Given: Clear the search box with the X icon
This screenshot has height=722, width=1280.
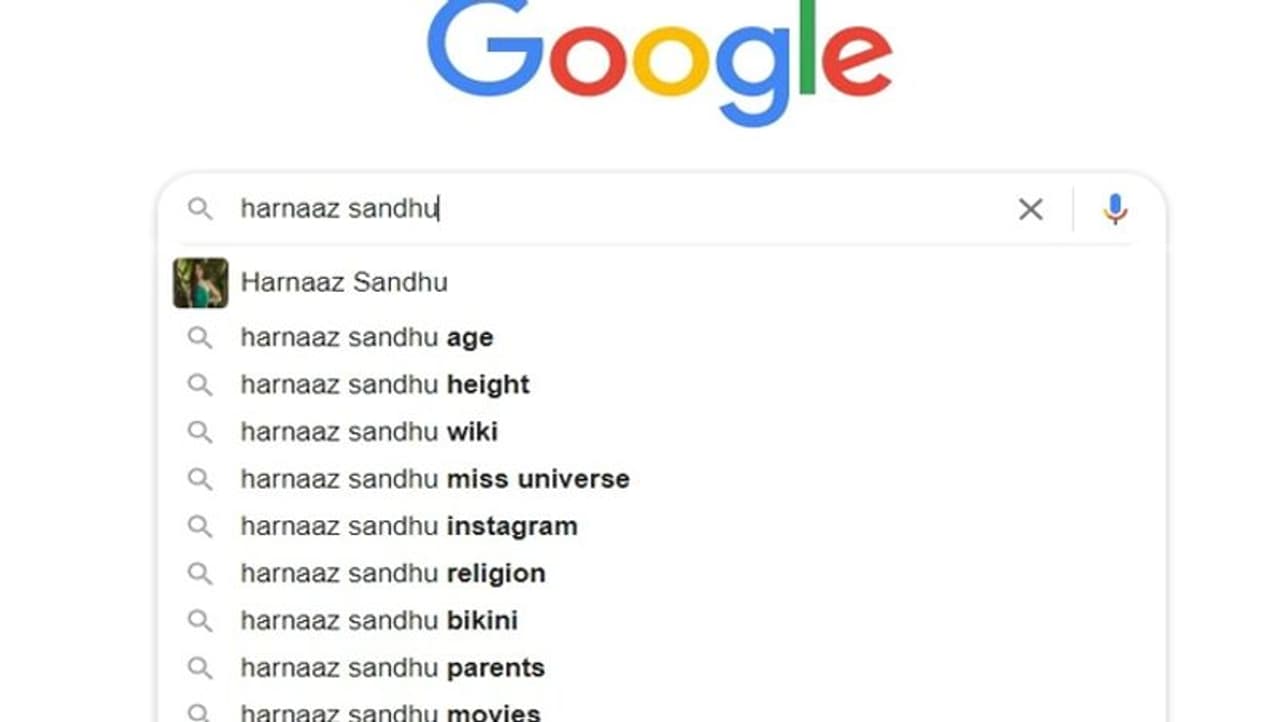Looking at the screenshot, I should click(1030, 209).
